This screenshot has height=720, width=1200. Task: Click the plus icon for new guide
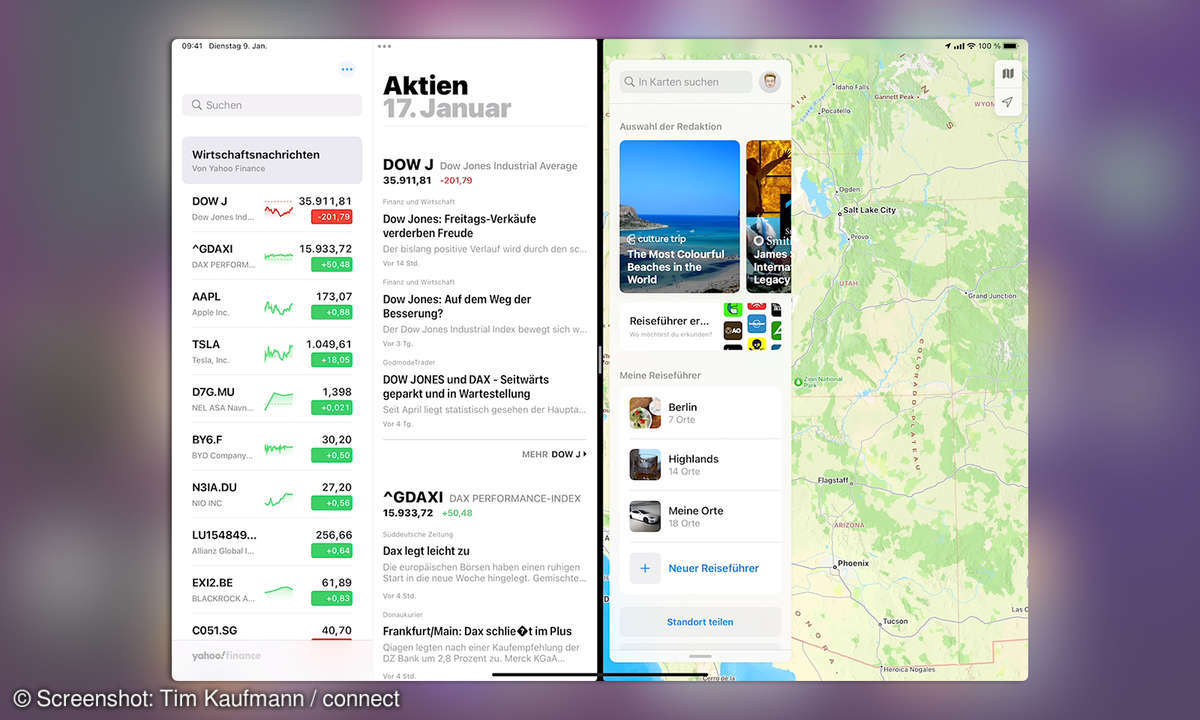click(645, 568)
